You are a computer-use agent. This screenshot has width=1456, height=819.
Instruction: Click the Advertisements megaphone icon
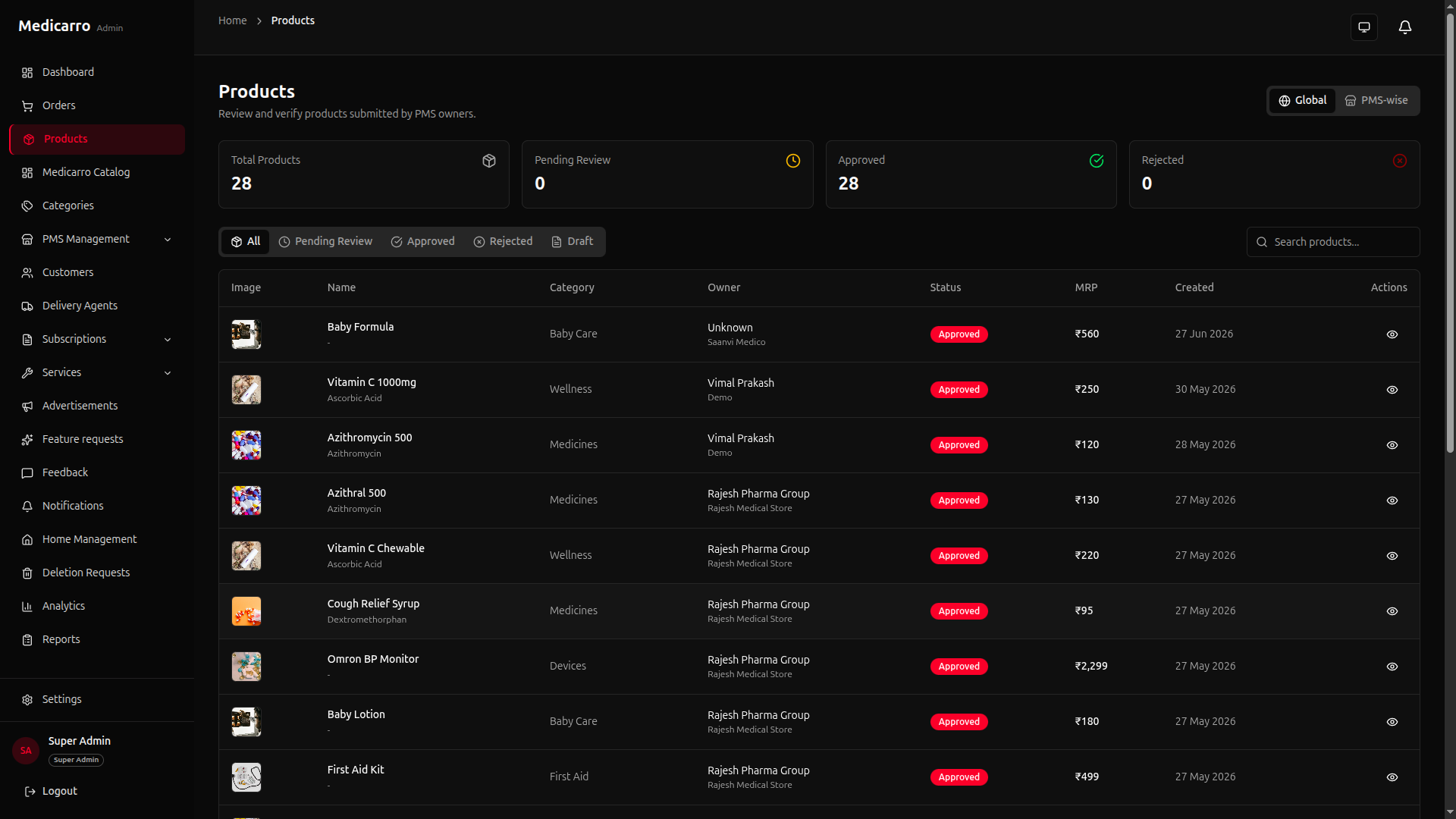[x=27, y=406]
